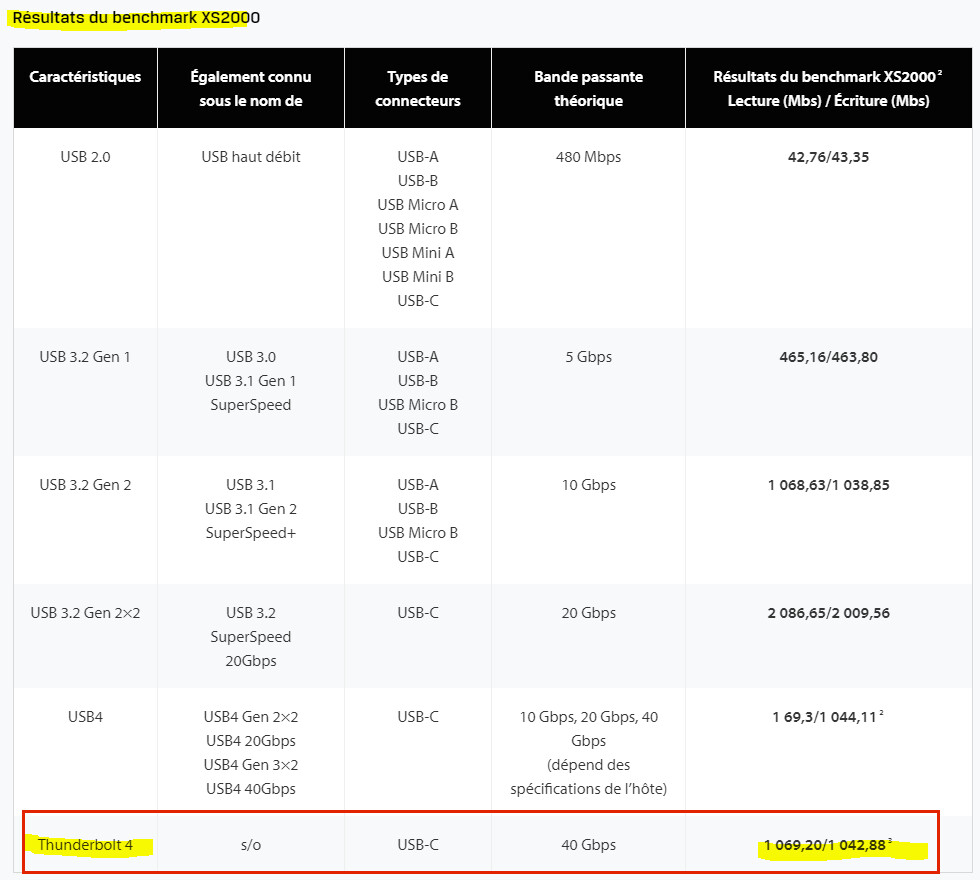The image size is (980, 880).
Task: Select the "42,76/43,35" benchmark result
Action: pos(828,157)
